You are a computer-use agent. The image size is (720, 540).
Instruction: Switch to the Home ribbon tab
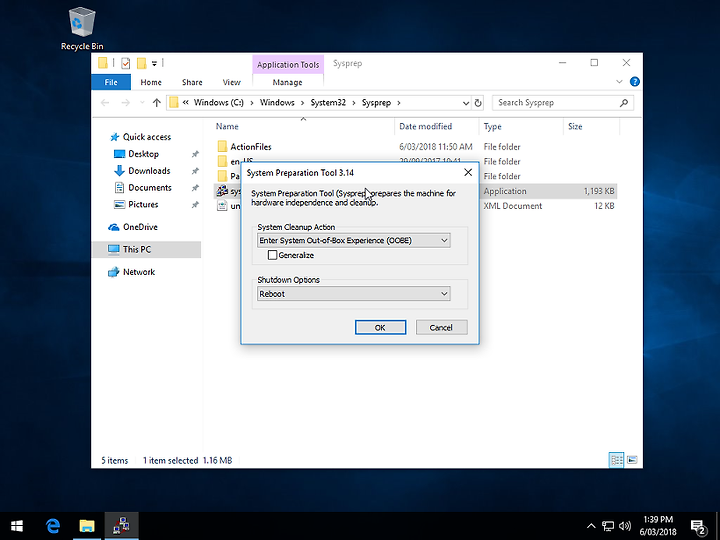[151, 82]
